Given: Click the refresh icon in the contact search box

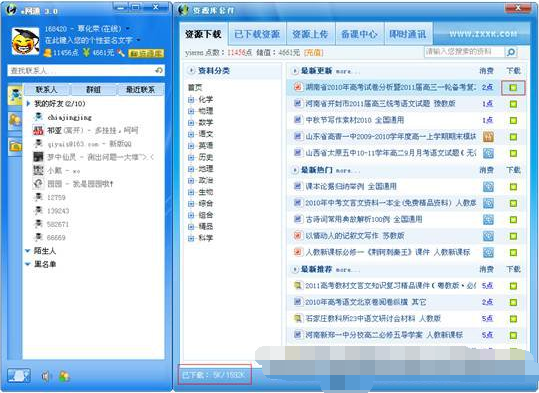Looking at the screenshot, I should (159, 70).
